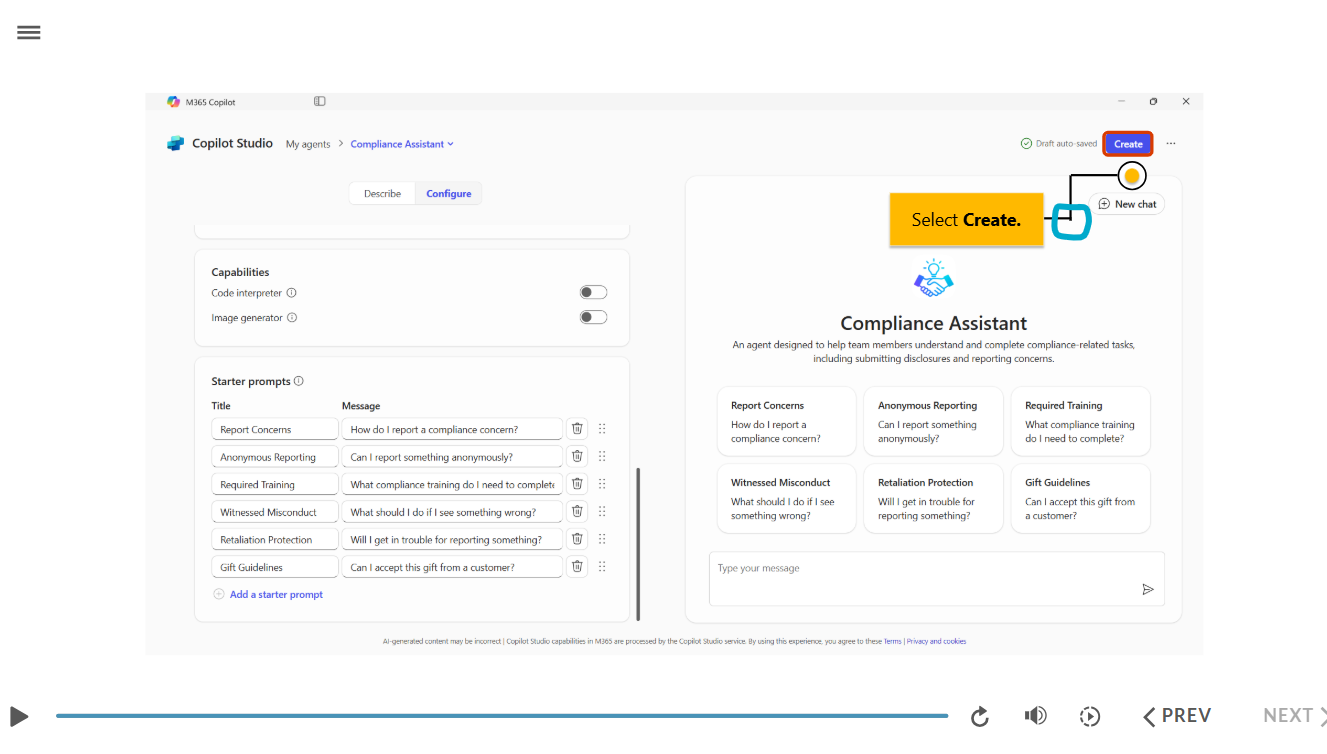Click the Required Training title field
Image resolution: width=1327 pixels, height=754 pixels.
(x=275, y=484)
